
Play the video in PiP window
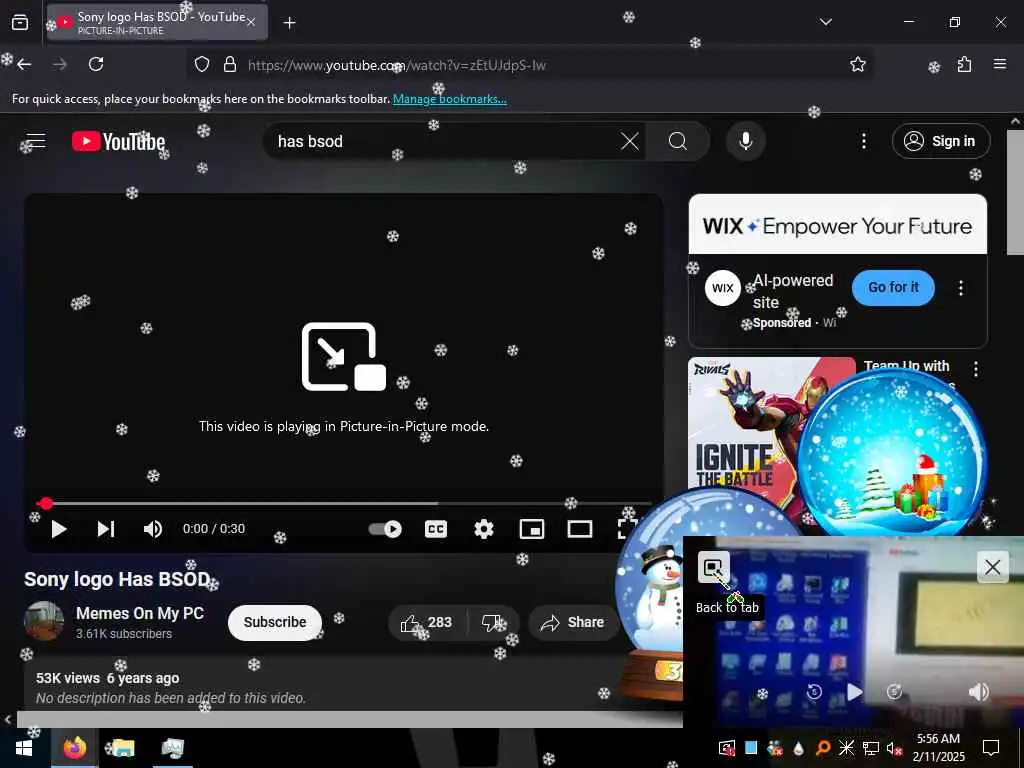pos(854,692)
